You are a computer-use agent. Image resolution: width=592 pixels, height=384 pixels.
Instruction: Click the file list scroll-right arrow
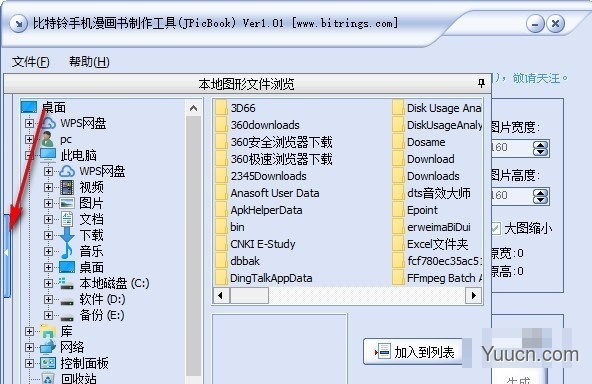click(473, 295)
